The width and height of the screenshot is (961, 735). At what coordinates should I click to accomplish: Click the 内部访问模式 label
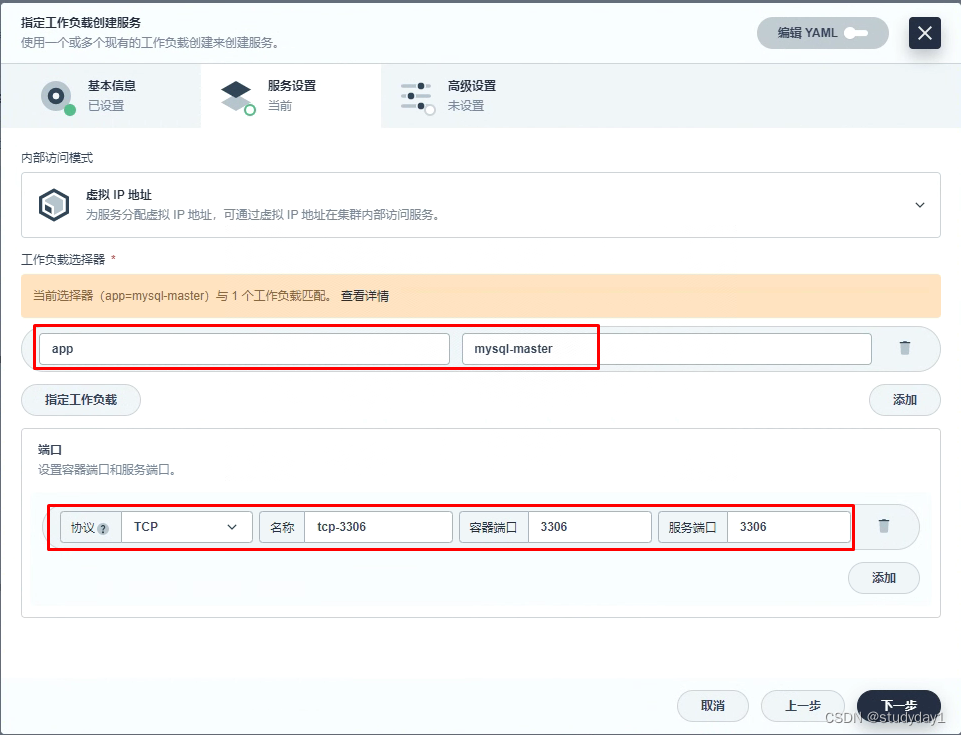click(x=57, y=158)
